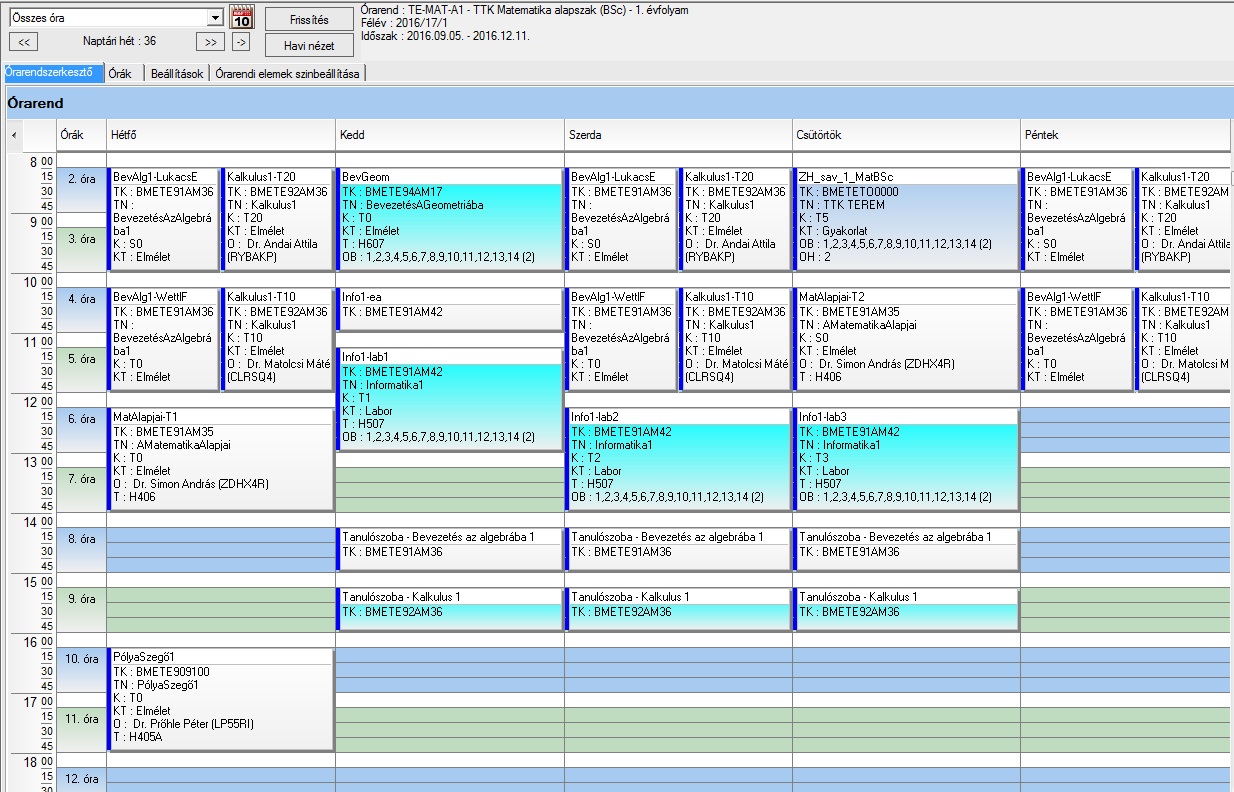
Task: Click the Órák column header
Action: pyautogui.click(x=81, y=134)
